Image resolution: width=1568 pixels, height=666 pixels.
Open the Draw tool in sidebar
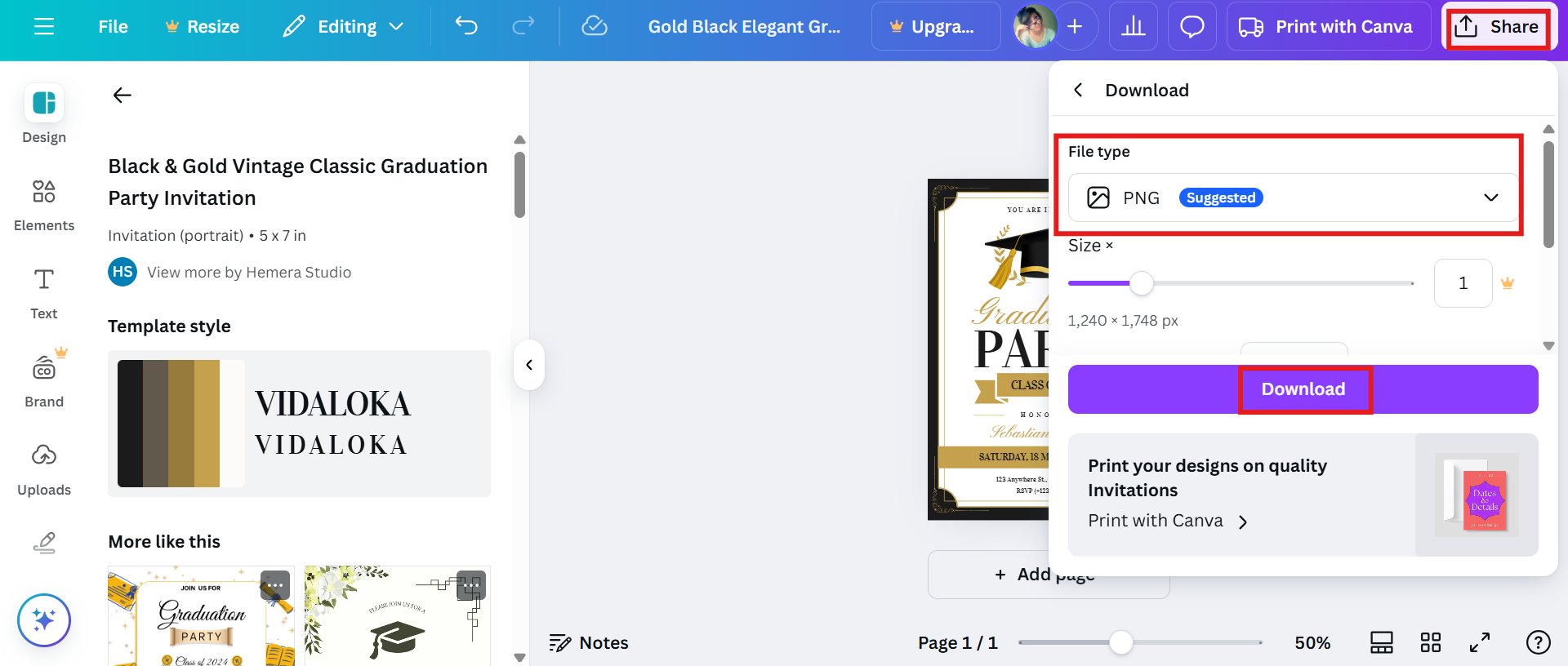tap(44, 543)
